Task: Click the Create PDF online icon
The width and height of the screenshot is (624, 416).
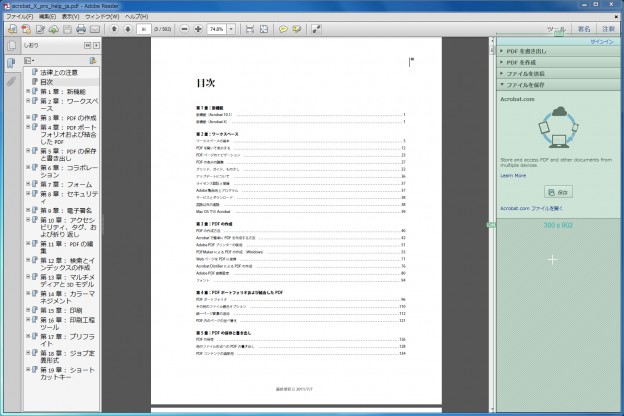Action: pos(26,29)
